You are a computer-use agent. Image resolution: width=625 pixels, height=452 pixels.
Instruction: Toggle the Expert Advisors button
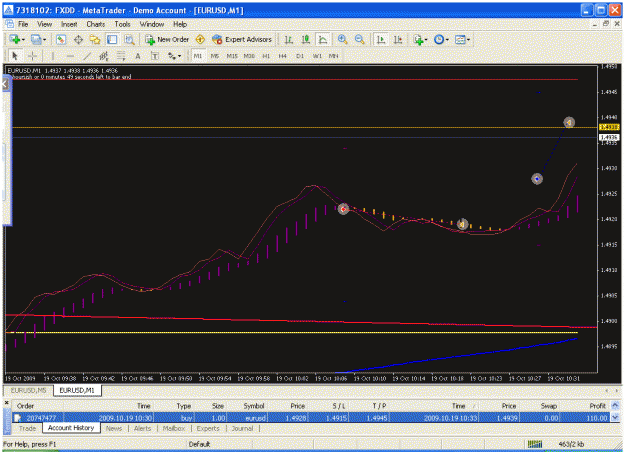(242, 39)
